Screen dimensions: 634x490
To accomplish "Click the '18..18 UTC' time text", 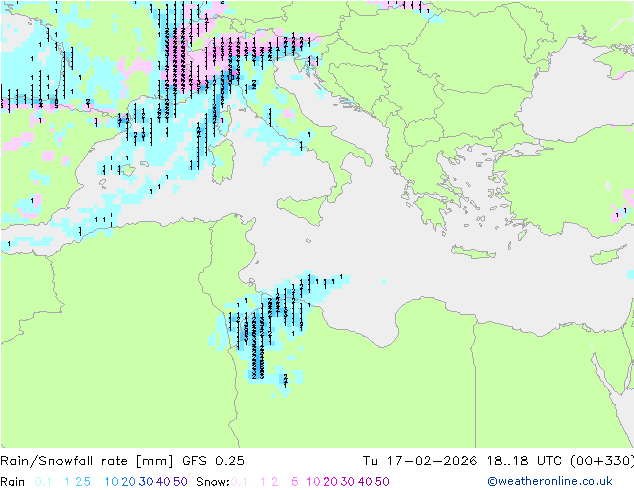I will click(x=524, y=461).
